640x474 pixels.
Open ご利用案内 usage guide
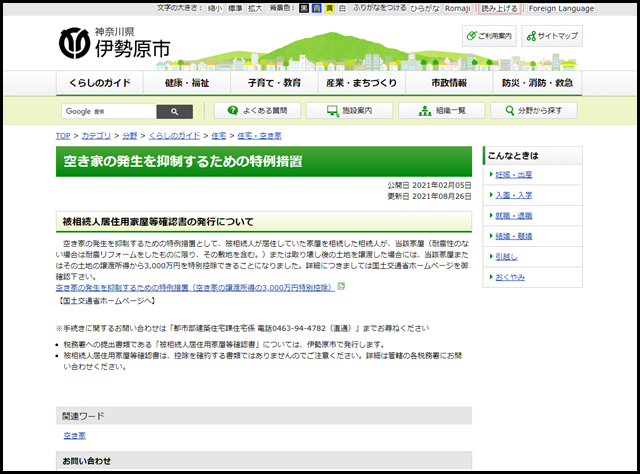489,36
